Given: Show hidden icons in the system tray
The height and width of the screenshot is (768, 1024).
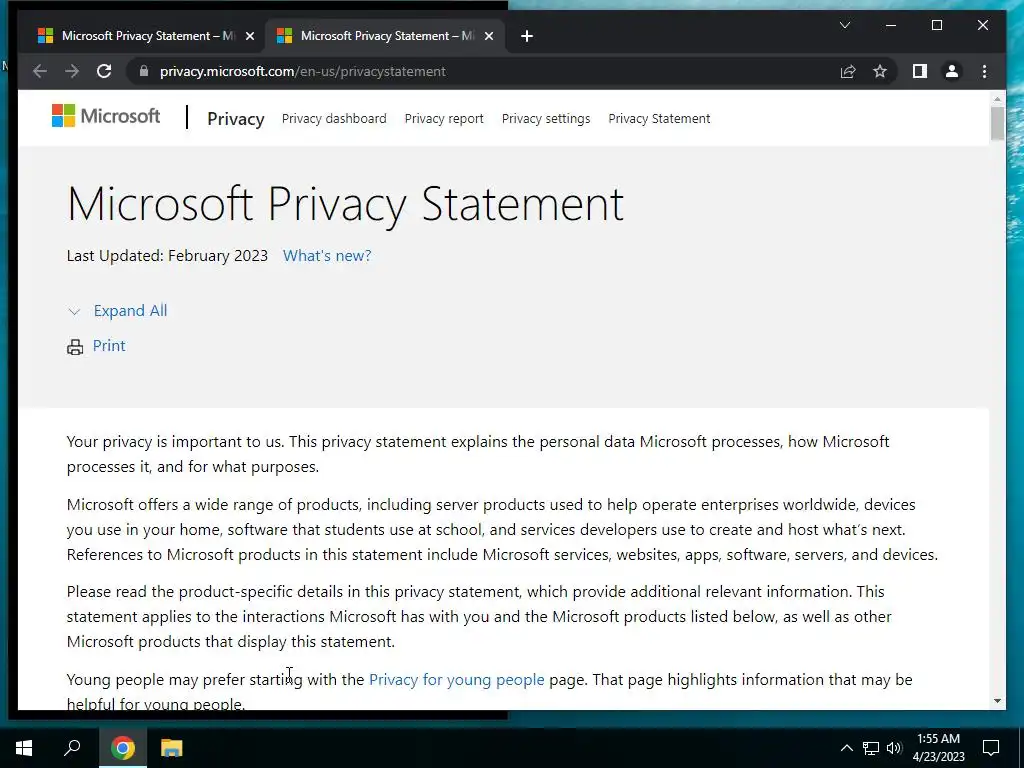Looking at the screenshot, I should point(846,748).
